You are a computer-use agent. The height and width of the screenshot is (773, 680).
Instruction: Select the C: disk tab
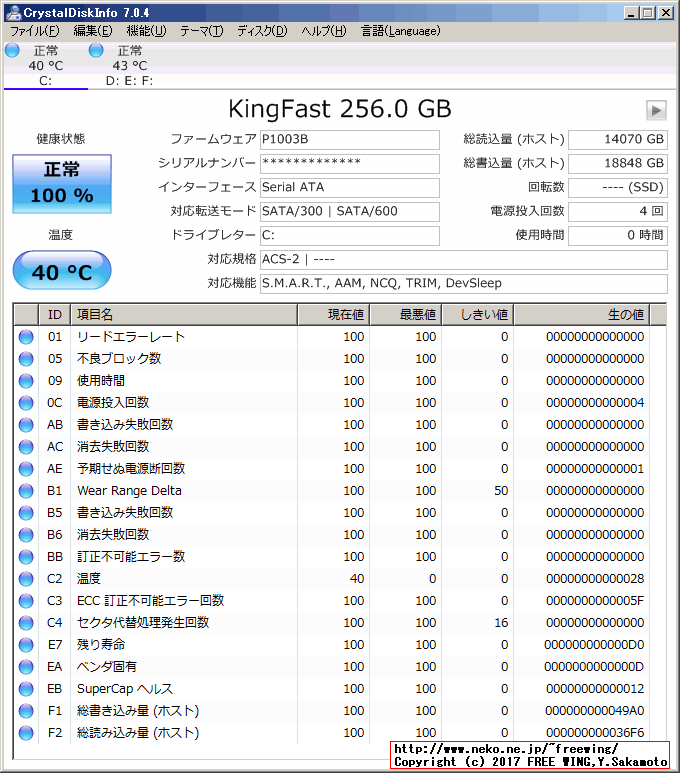click(x=46, y=66)
